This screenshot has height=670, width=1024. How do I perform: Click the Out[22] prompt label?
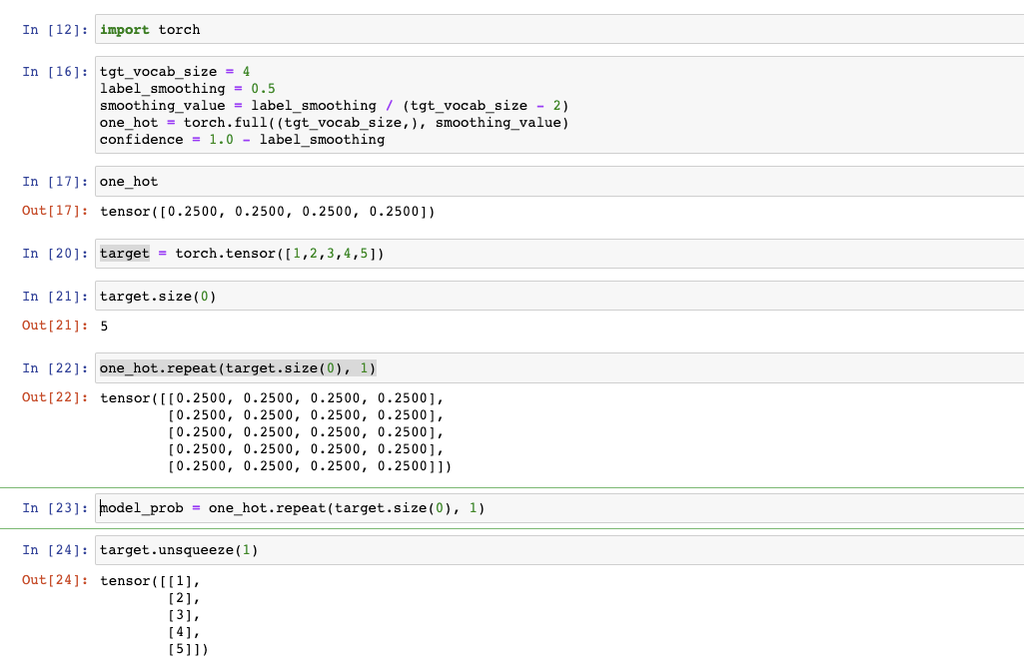[x=55, y=397]
